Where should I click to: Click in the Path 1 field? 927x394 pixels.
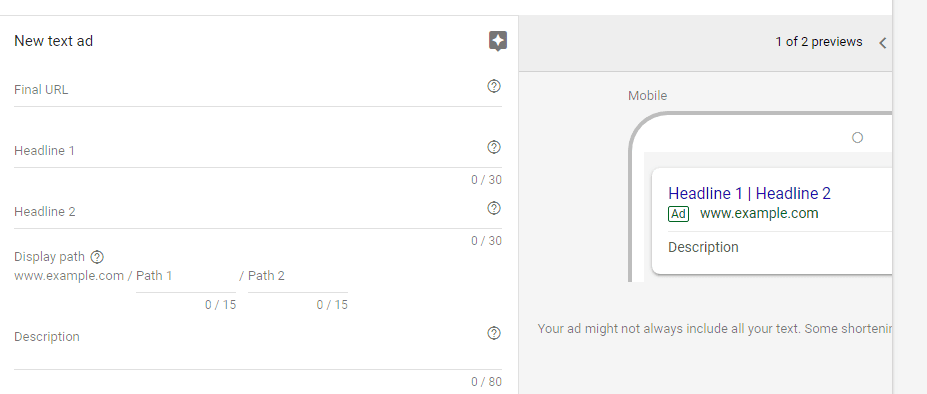coord(186,276)
